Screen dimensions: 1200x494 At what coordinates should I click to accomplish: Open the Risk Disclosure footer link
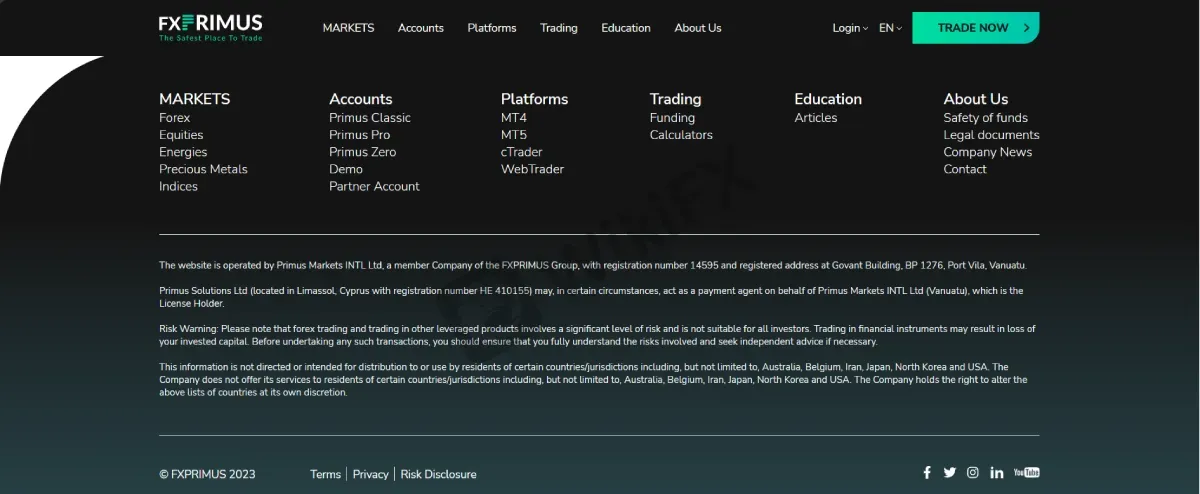click(438, 474)
